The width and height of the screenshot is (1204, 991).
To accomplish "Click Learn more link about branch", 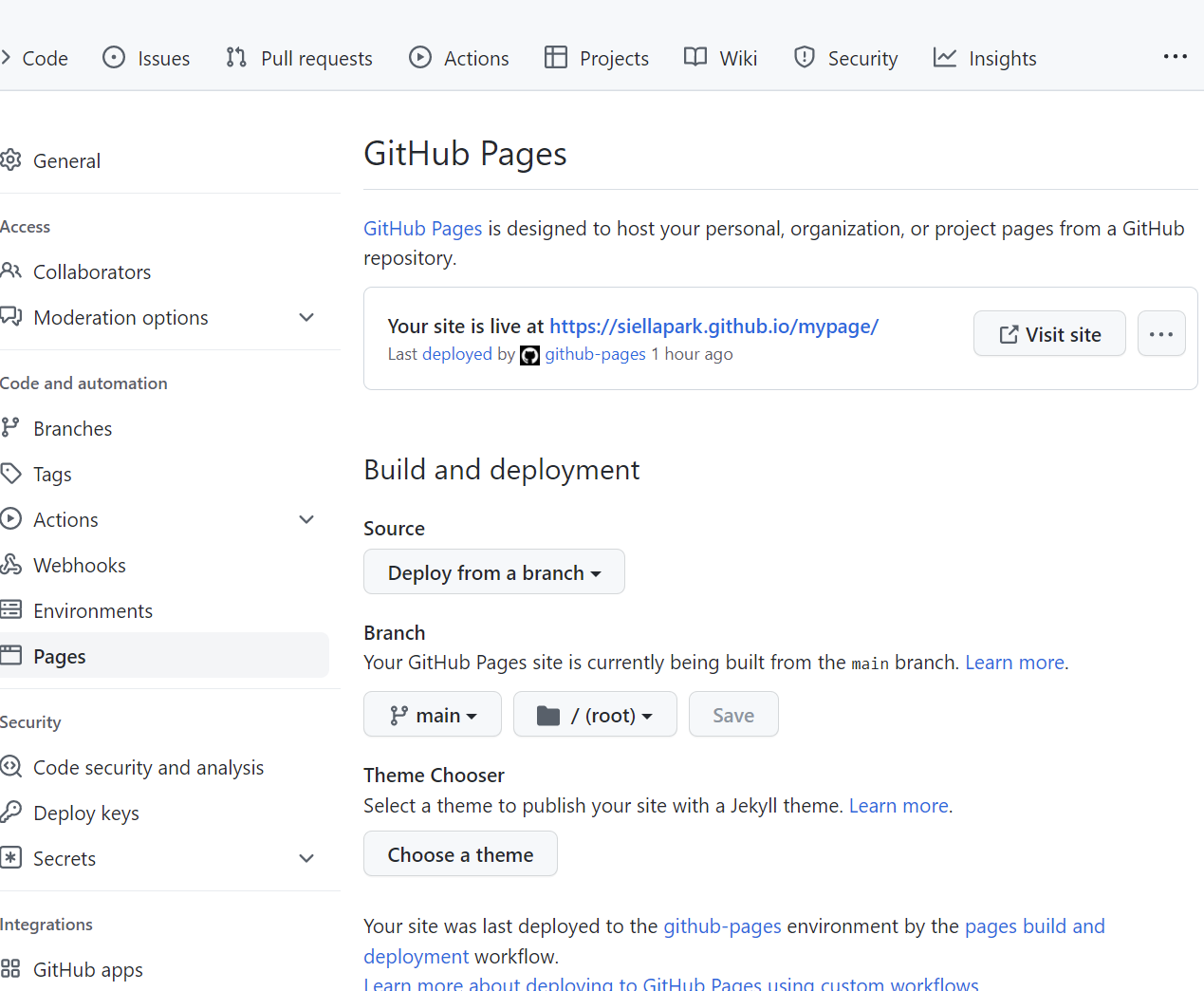I will click(x=1014, y=663).
